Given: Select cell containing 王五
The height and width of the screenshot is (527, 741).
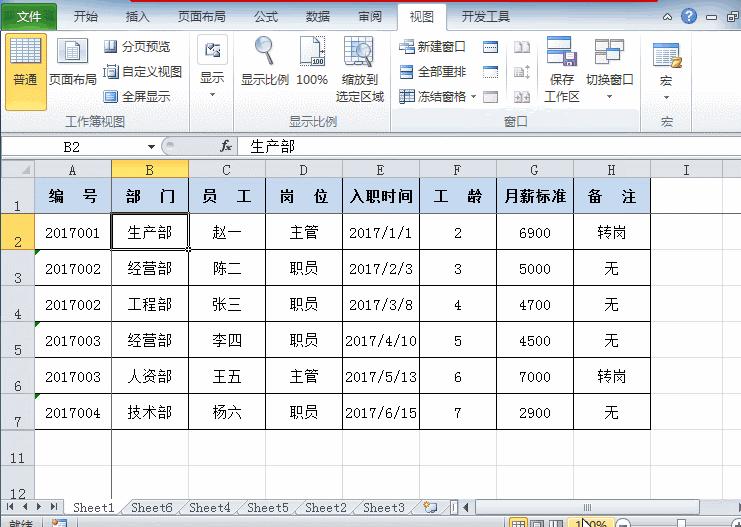Looking at the screenshot, I should [227, 376].
